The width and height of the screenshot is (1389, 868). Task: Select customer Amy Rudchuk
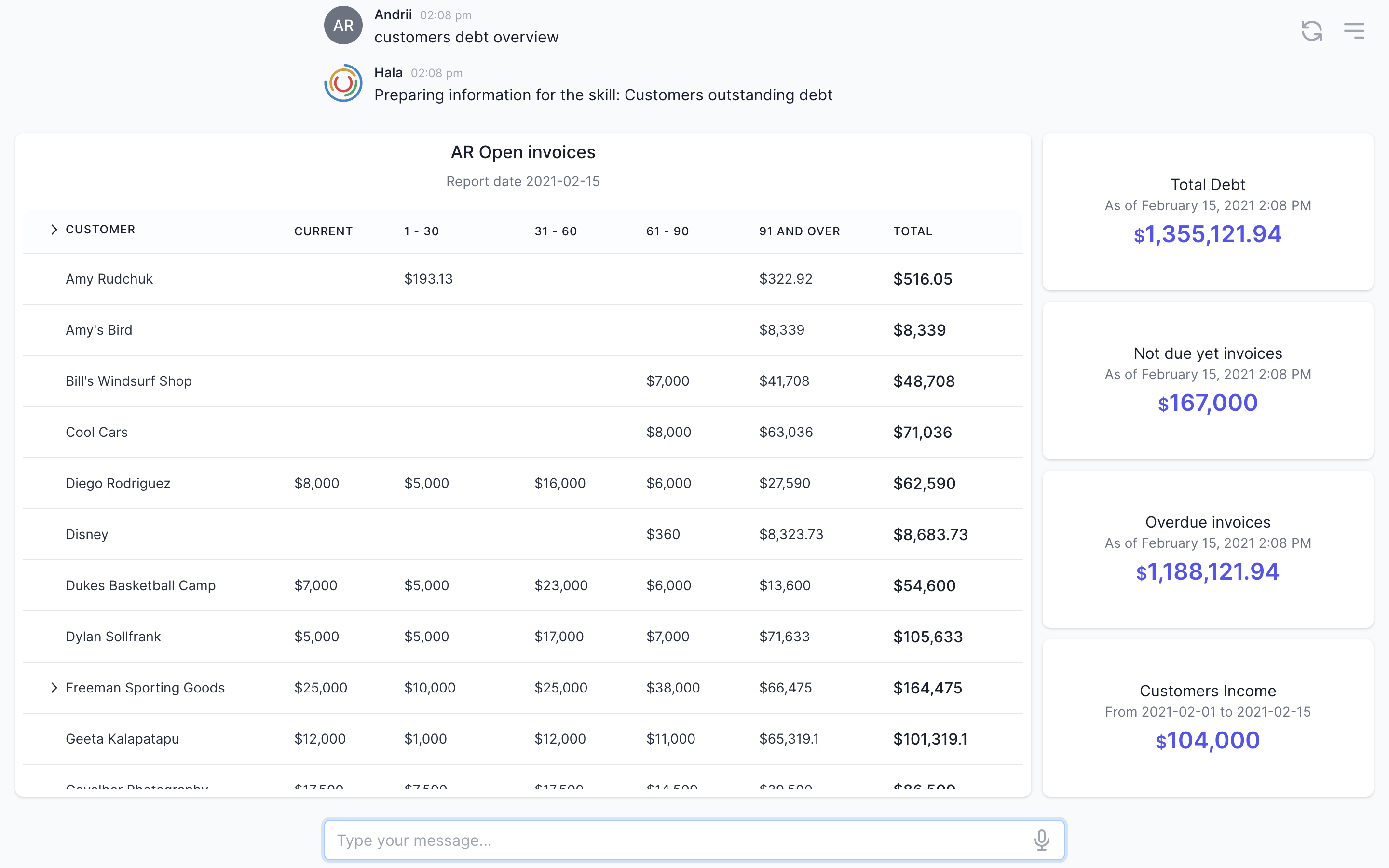(x=109, y=279)
